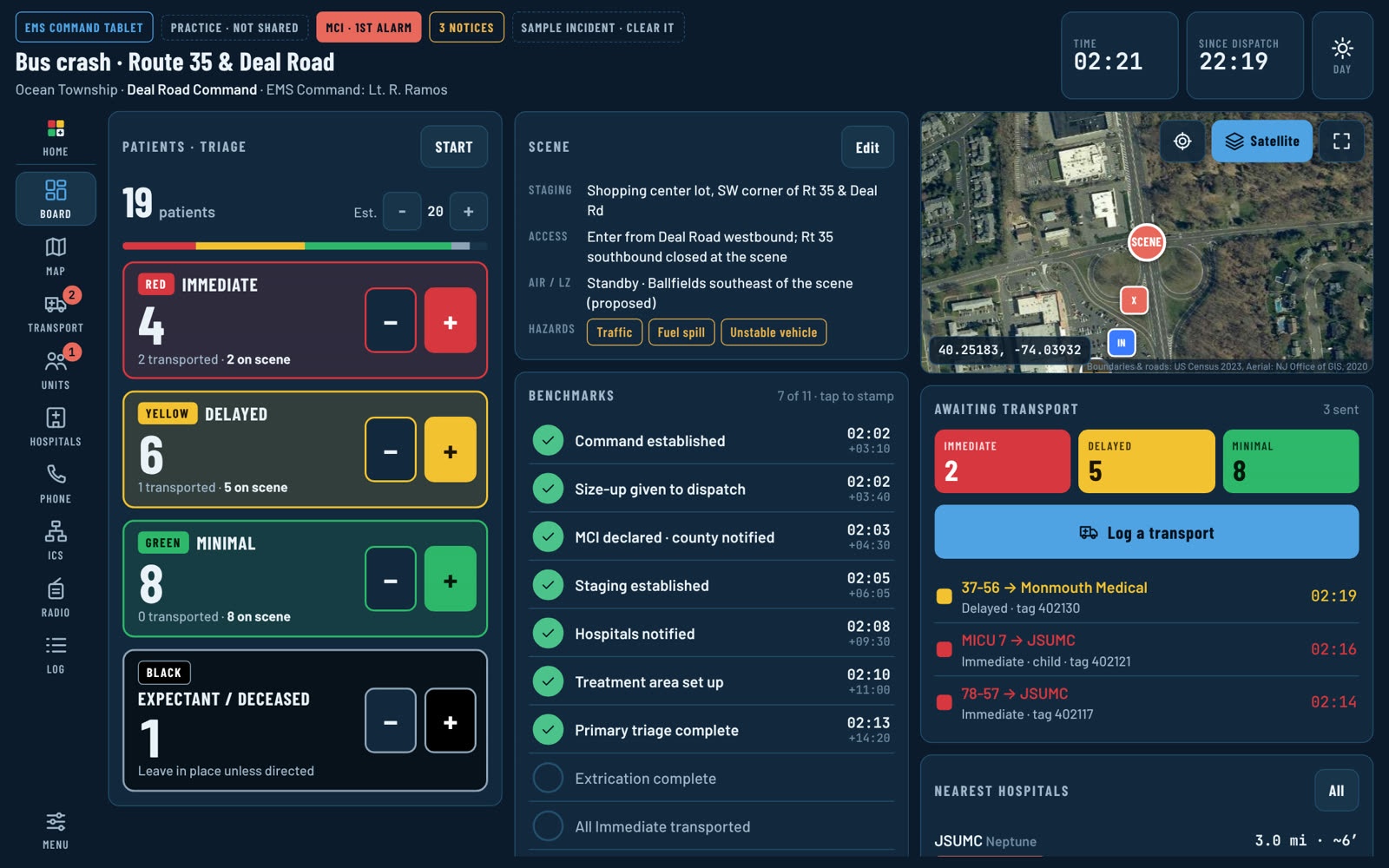The width and height of the screenshot is (1389, 868).
Task: Add one Minimal green patient
Action: click(x=451, y=579)
